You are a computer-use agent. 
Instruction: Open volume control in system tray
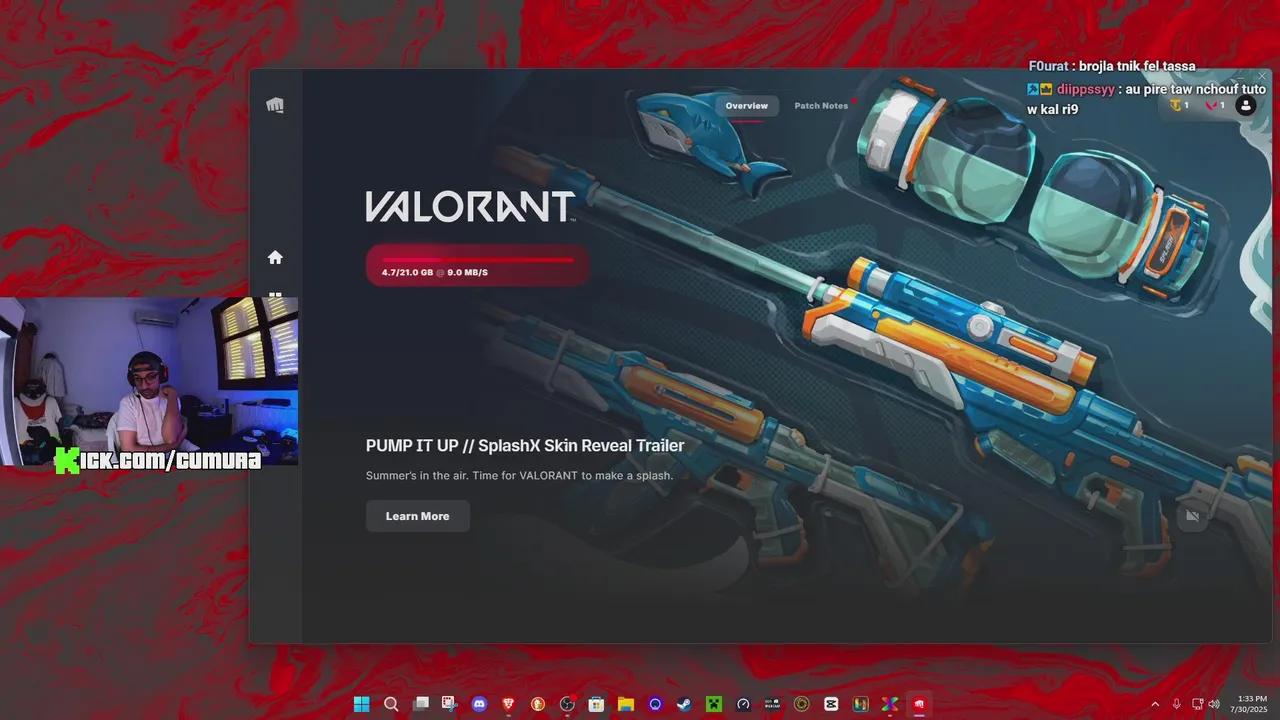point(1214,704)
